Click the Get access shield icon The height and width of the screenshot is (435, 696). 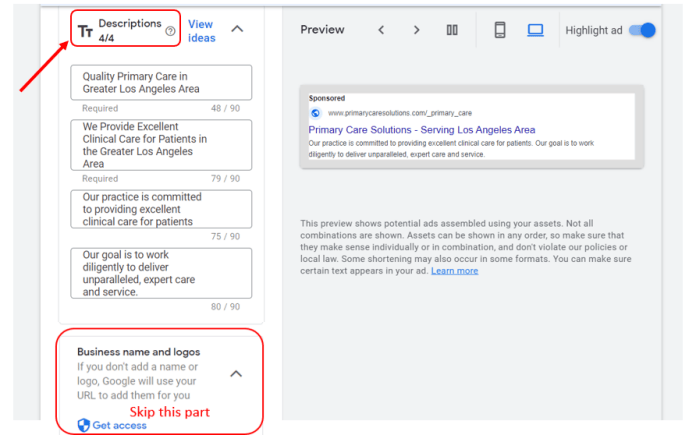(83, 425)
